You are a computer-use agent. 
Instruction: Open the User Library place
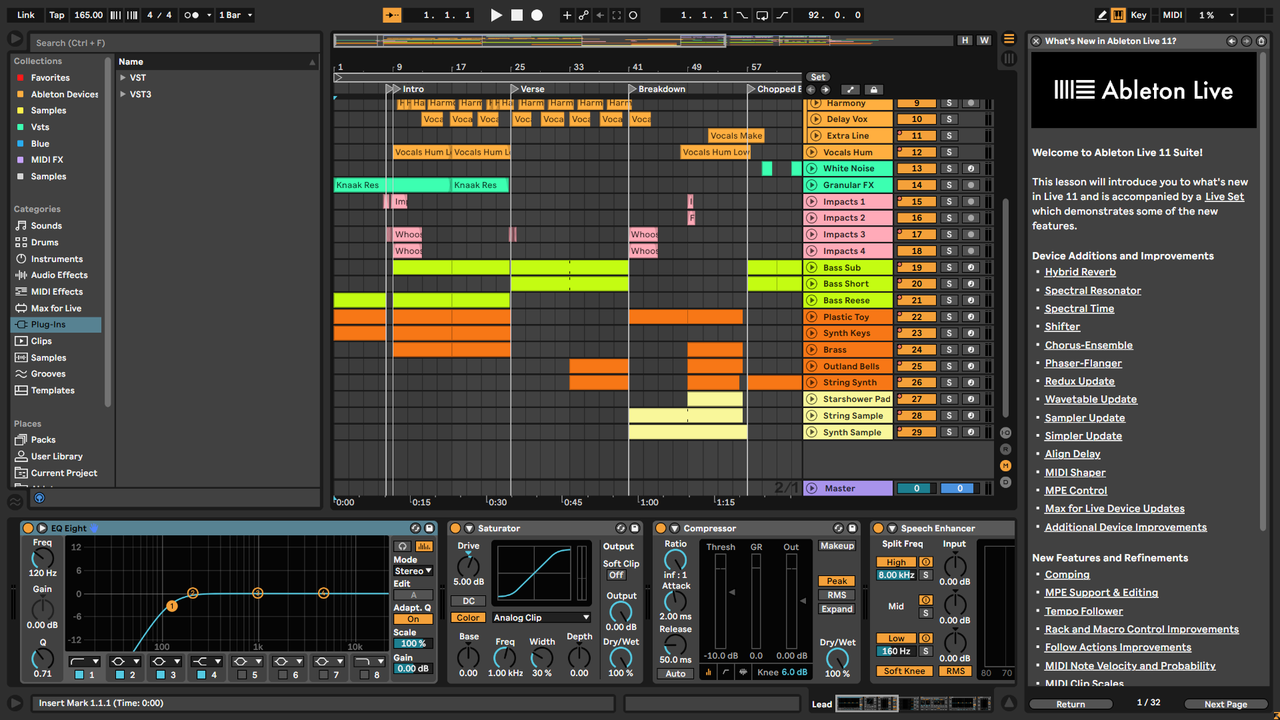tap(57, 456)
